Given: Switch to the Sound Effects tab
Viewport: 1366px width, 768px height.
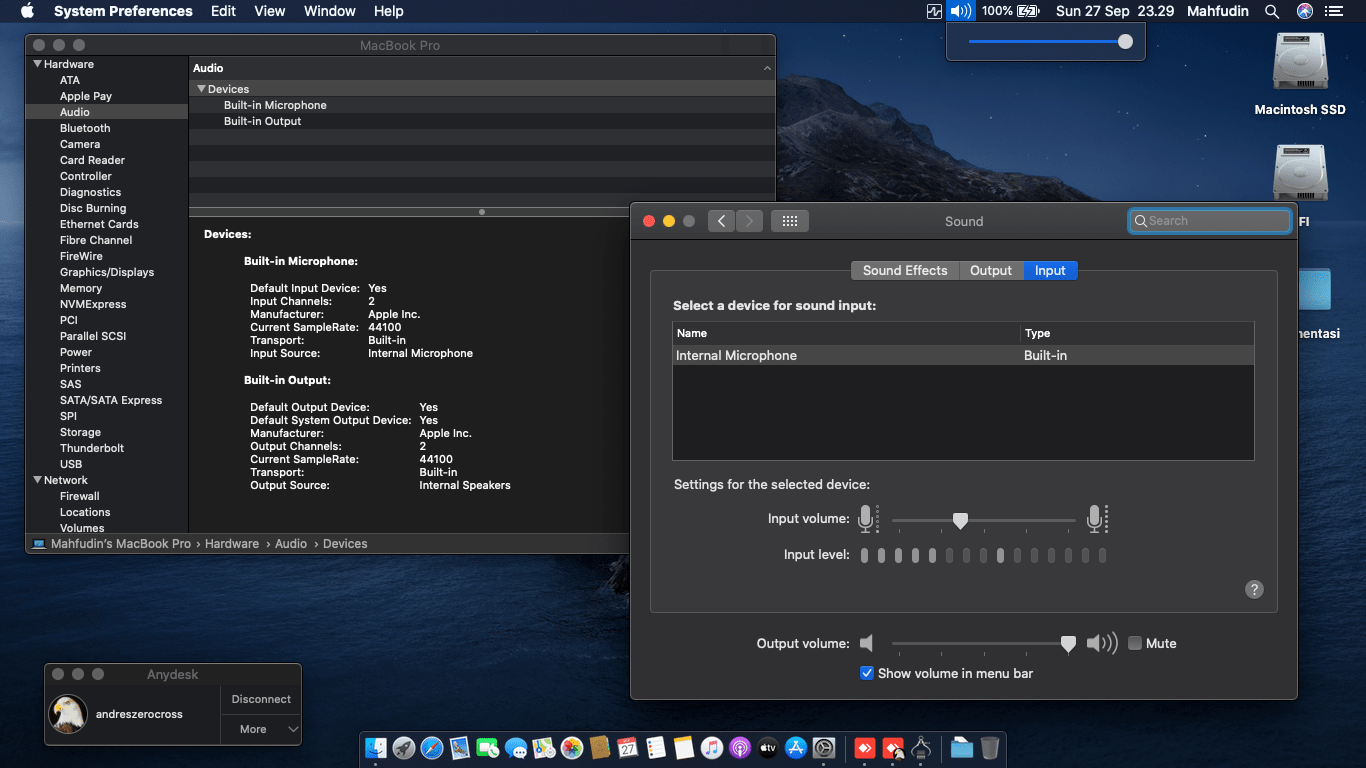Looking at the screenshot, I should pyautogui.click(x=905, y=270).
